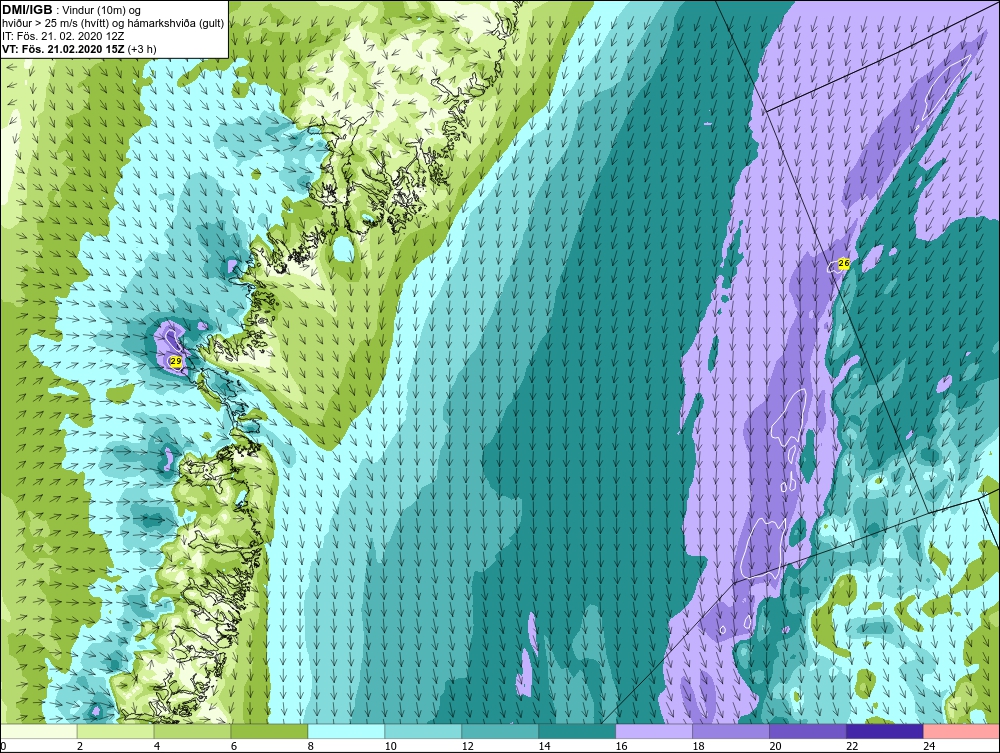Click the yellow 29 gust marker
1000x753 pixels.
tap(176, 361)
